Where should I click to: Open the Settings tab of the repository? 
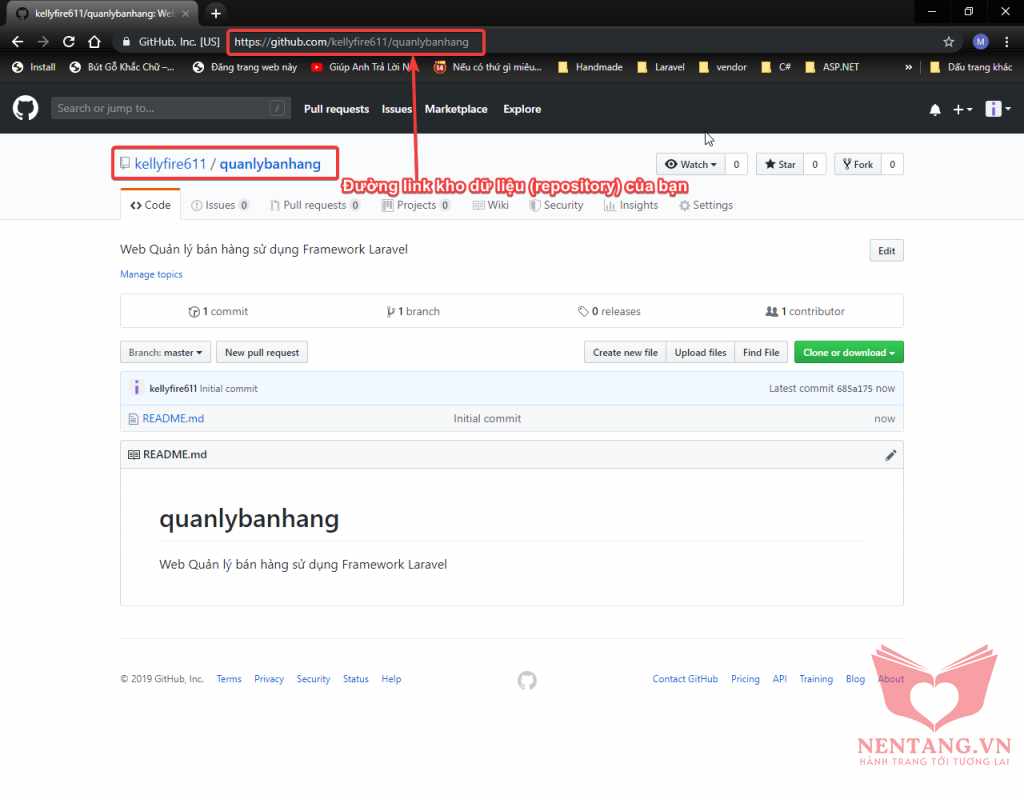click(x=705, y=205)
